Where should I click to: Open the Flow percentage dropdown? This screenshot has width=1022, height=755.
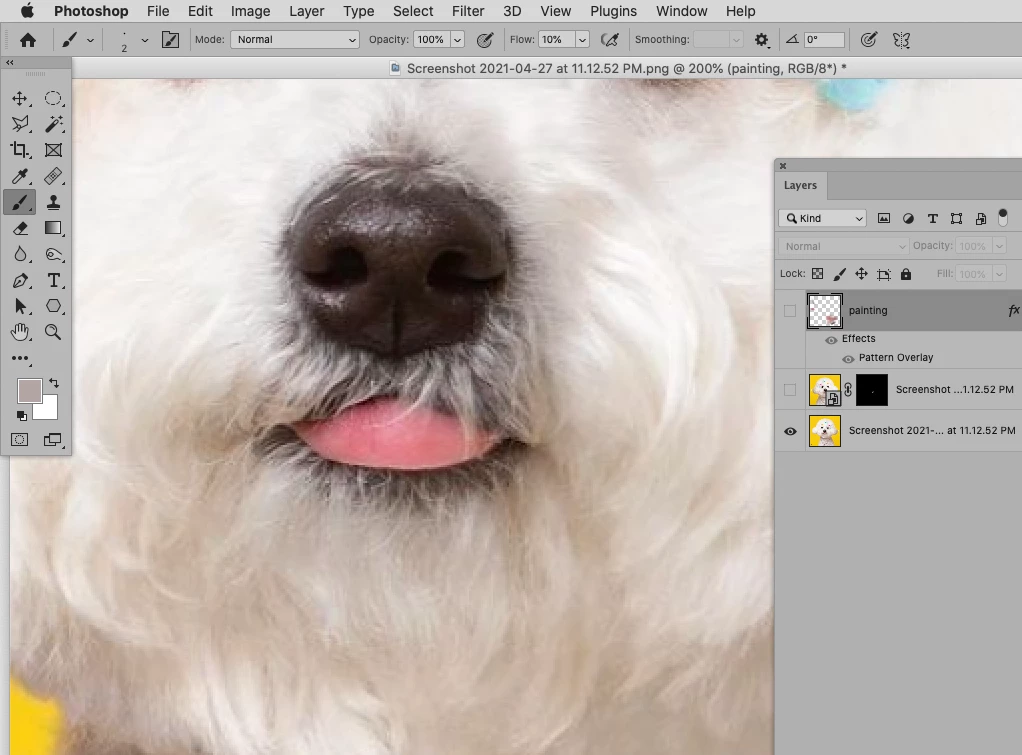pos(582,40)
